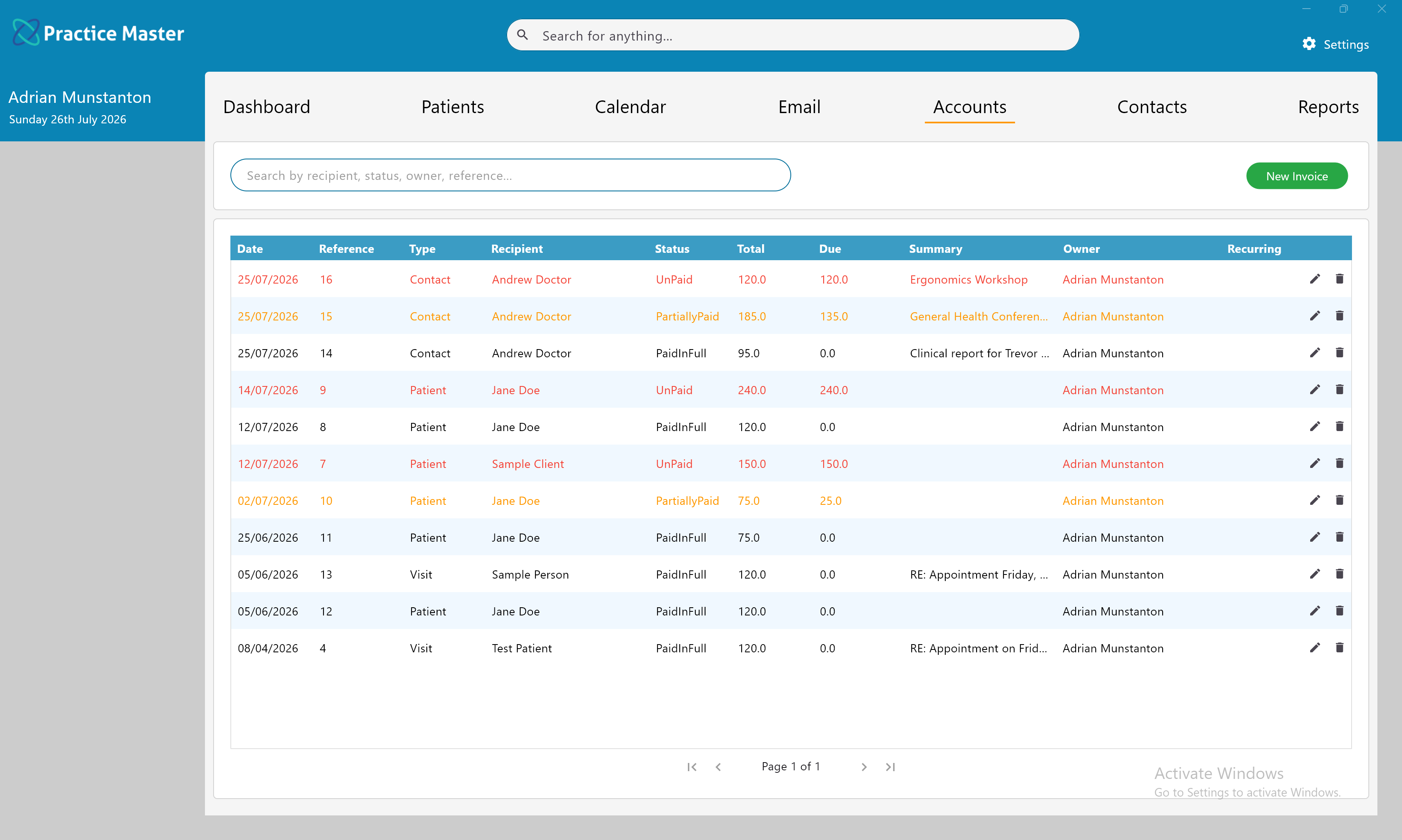Delete invoice 10 using the trash icon
This screenshot has height=840, width=1402.
1339,500
